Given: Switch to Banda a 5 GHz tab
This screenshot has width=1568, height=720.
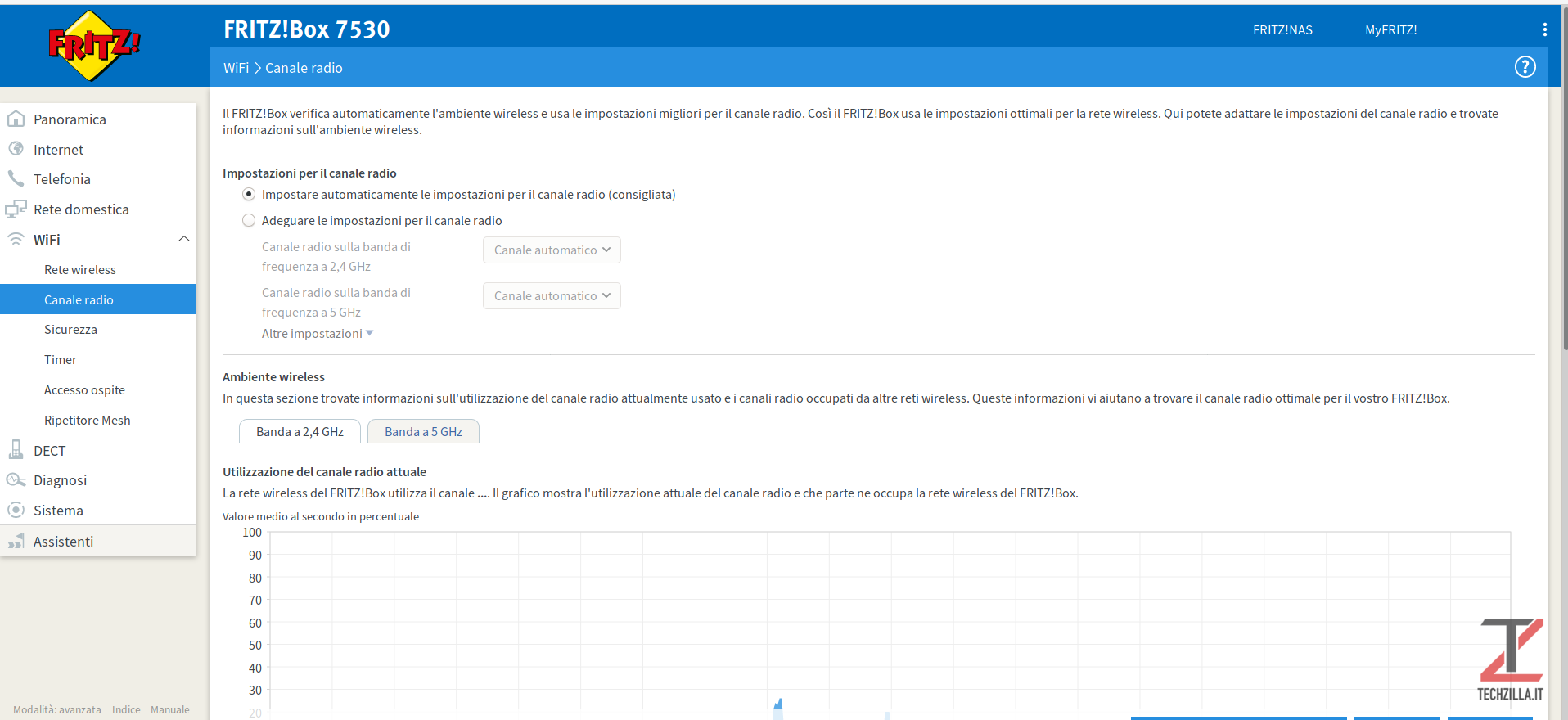Looking at the screenshot, I should pyautogui.click(x=423, y=432).
